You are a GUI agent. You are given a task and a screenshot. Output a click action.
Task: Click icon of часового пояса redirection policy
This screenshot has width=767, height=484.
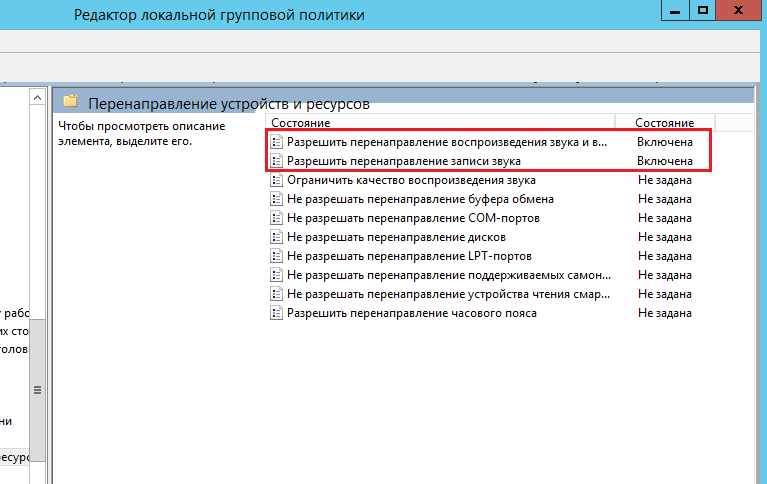tap(276, 313)
